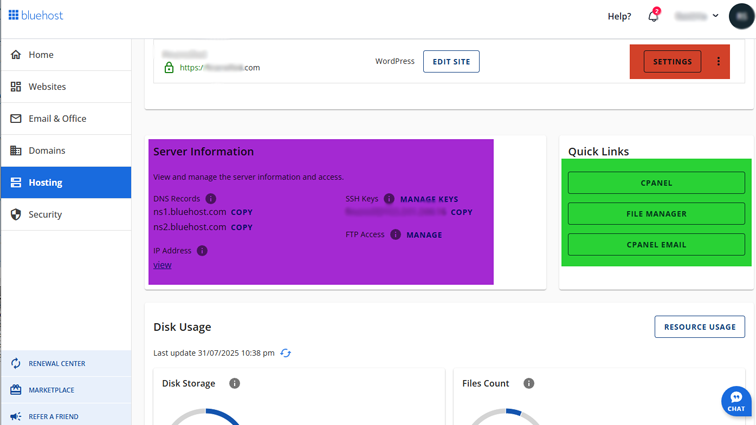
Task: Click the Hosting server icon
Action: click(x=16, y=182)
